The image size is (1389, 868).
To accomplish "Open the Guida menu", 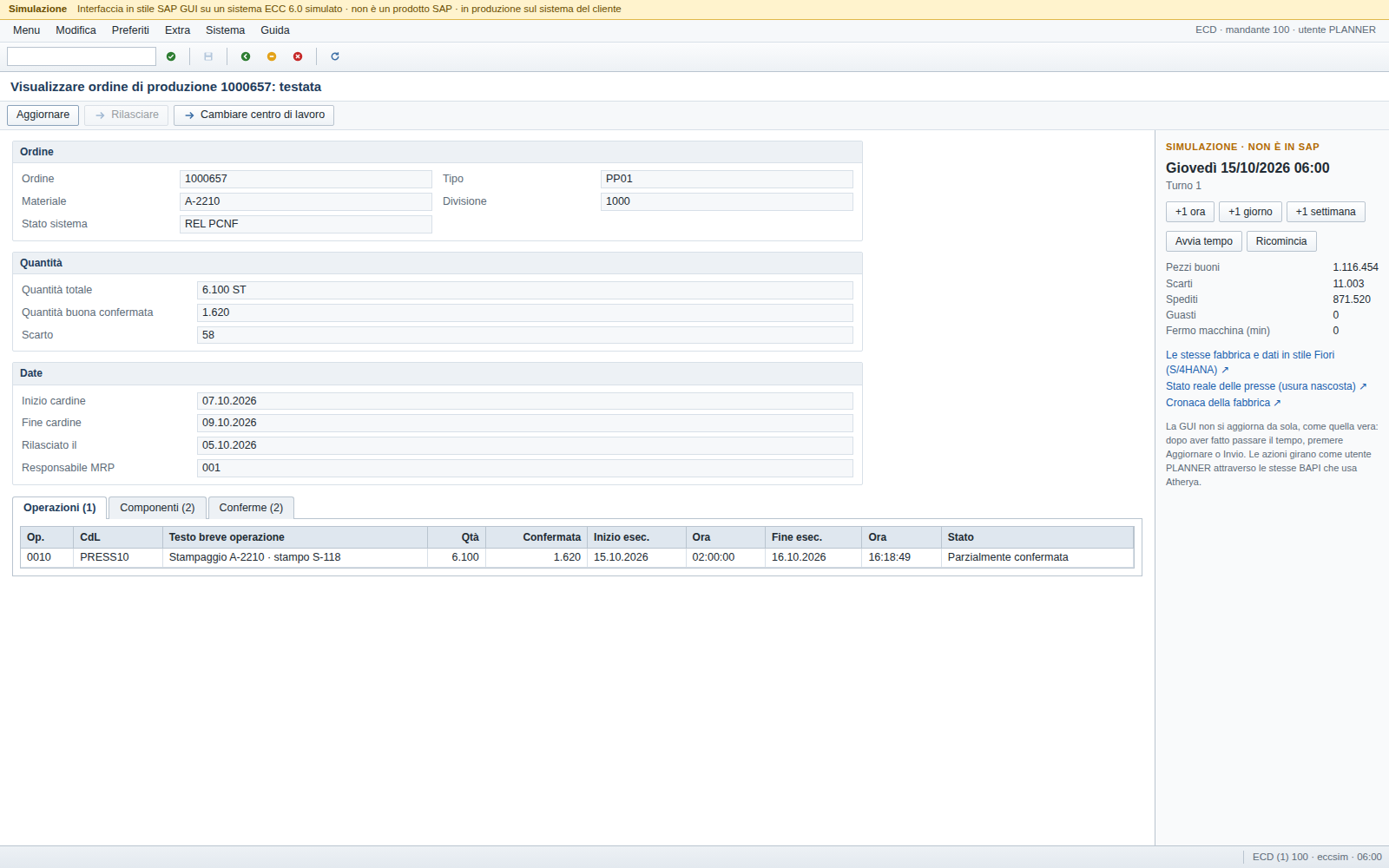I will click(x=275, y=30).
